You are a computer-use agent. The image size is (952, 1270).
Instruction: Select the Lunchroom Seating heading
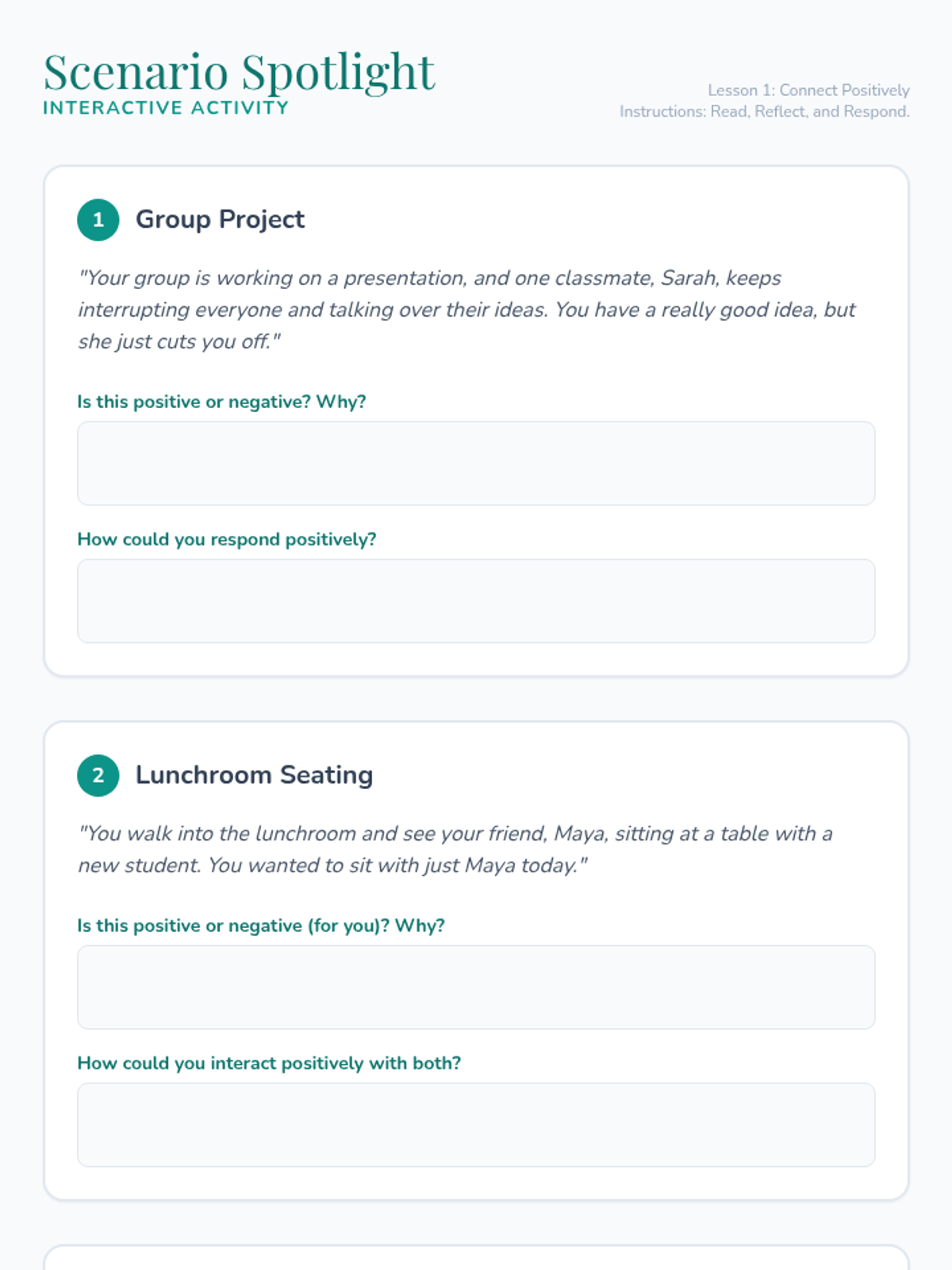point(254,775)
